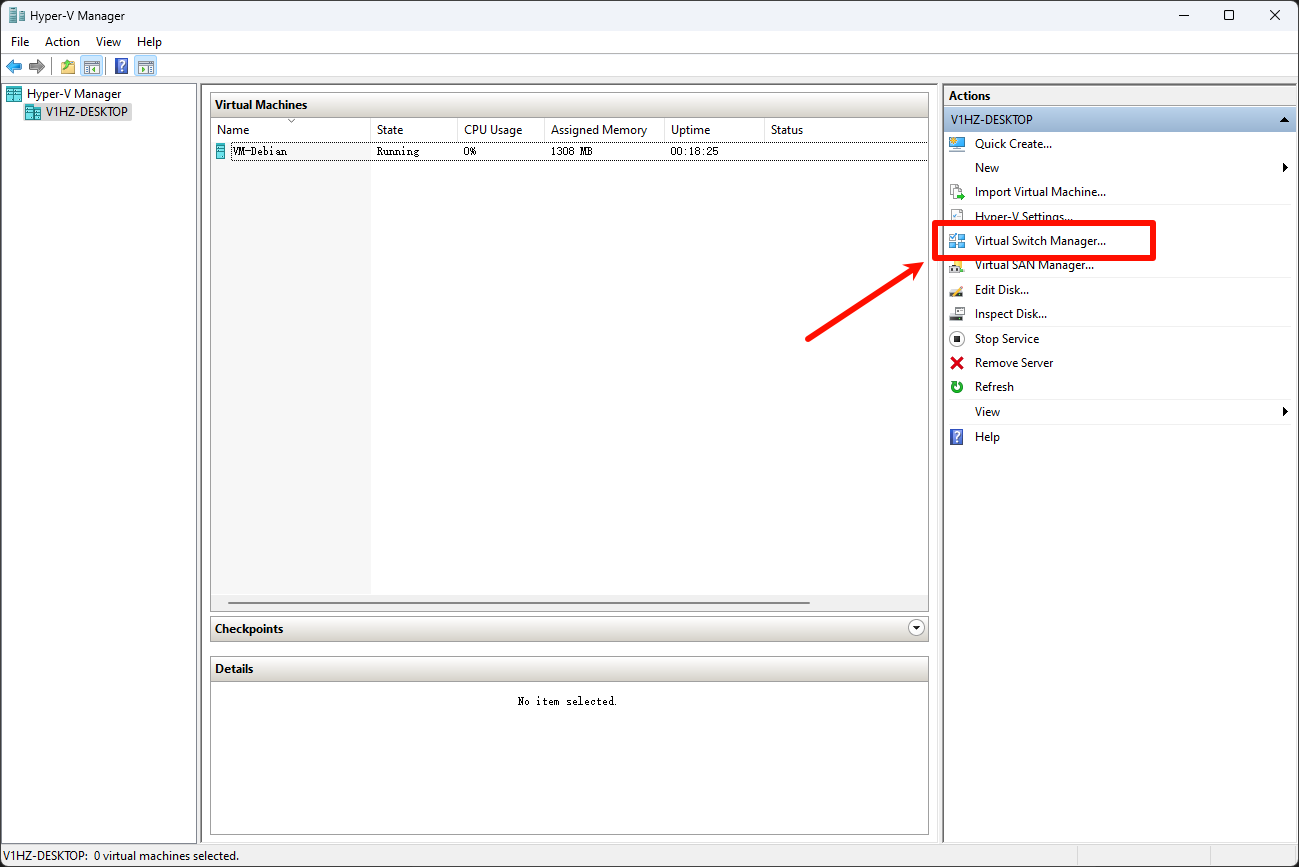Open the New submenu in Actions
Viewport: 1299px width, 867px height.
(987, 168)
